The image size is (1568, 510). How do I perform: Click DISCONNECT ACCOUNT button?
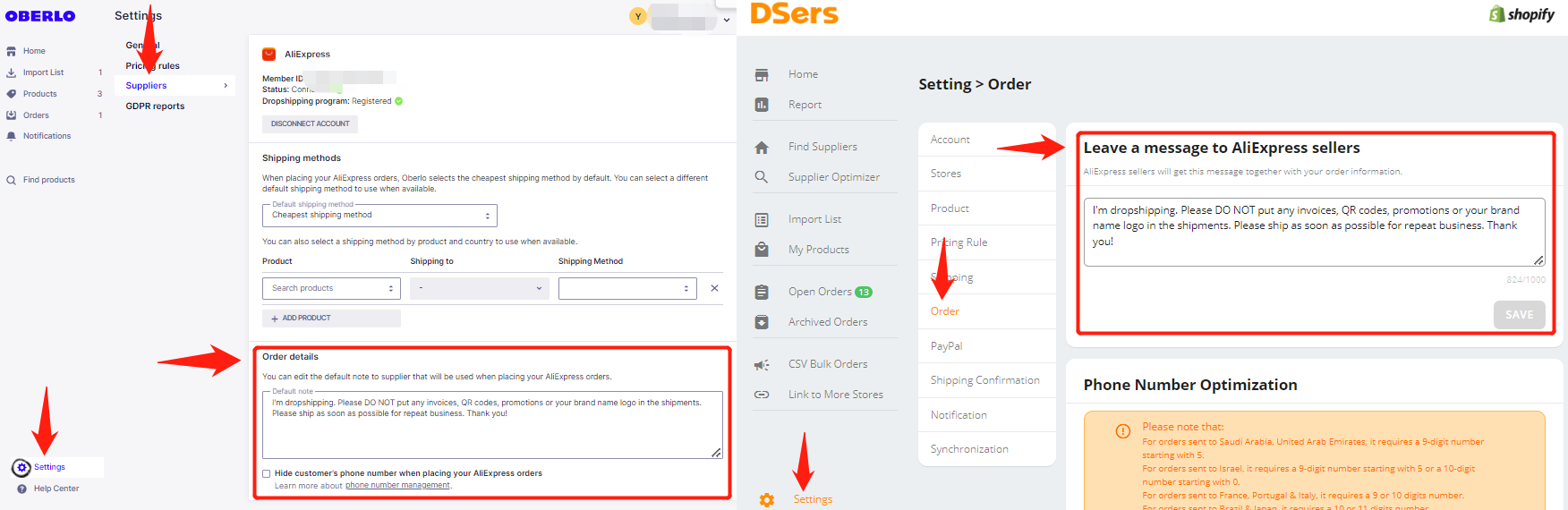310,124
